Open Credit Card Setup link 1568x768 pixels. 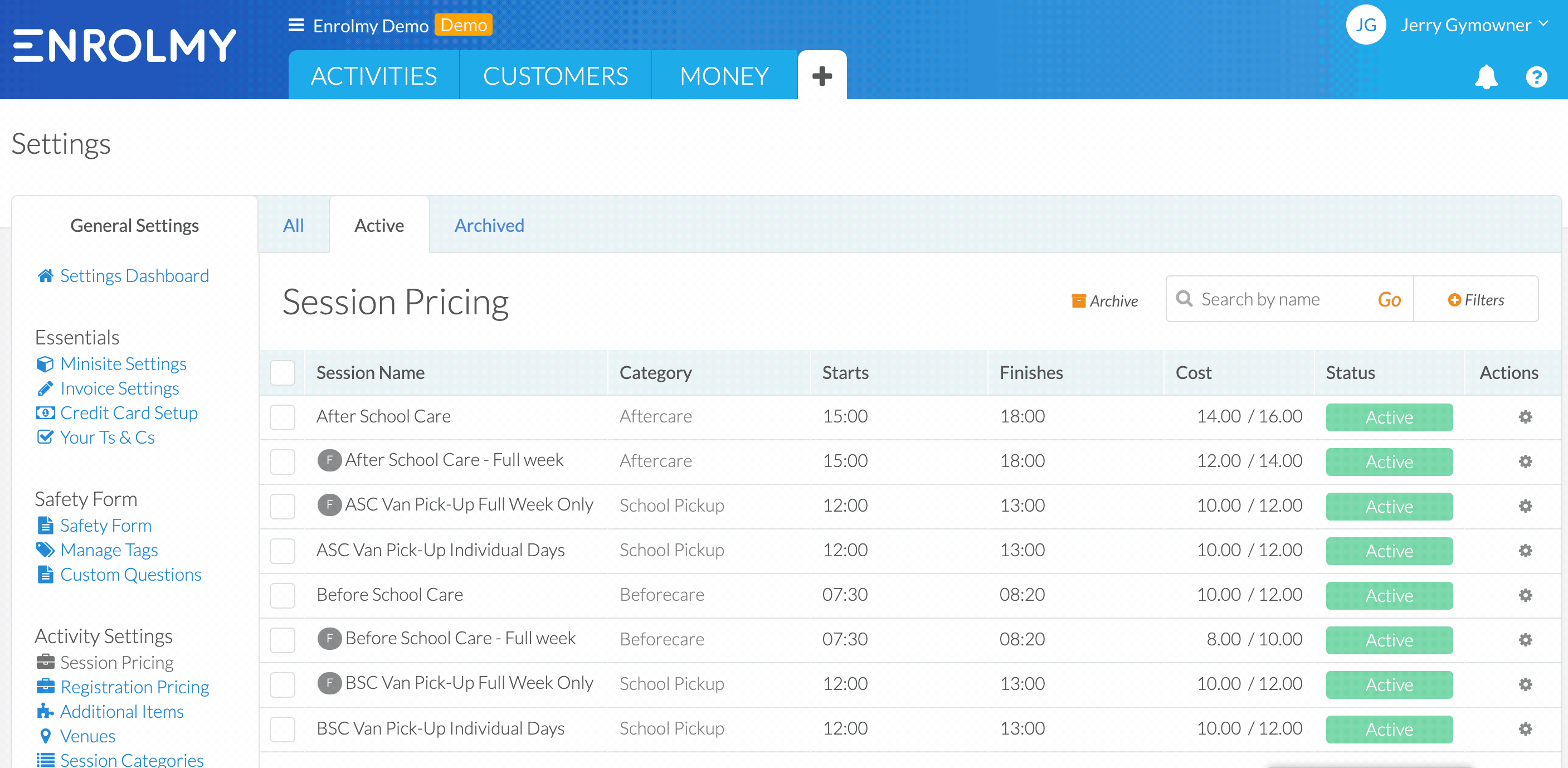point(129,412)
